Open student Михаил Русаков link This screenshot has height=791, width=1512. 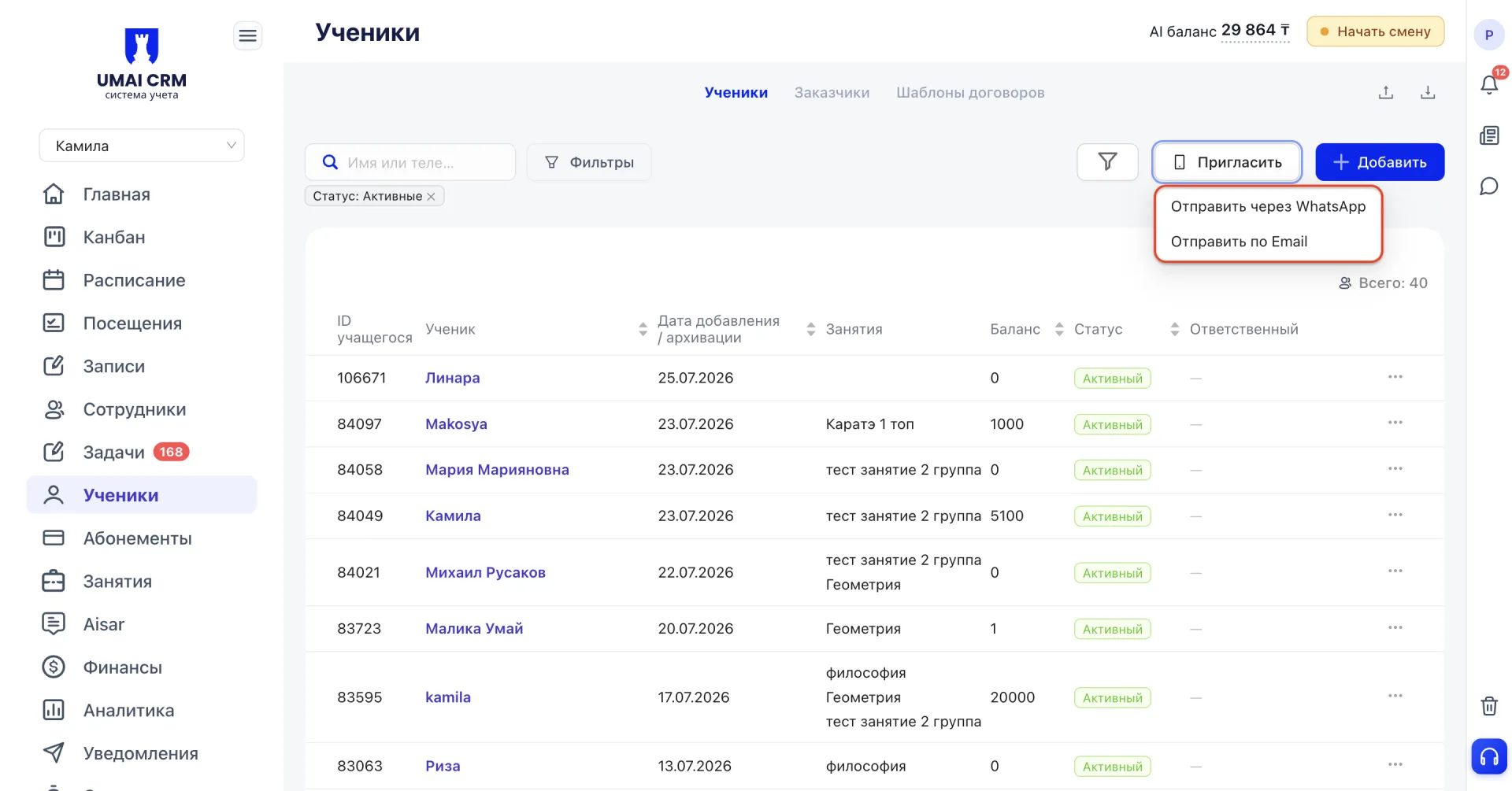pyautogui.click(x=485, y=572)
